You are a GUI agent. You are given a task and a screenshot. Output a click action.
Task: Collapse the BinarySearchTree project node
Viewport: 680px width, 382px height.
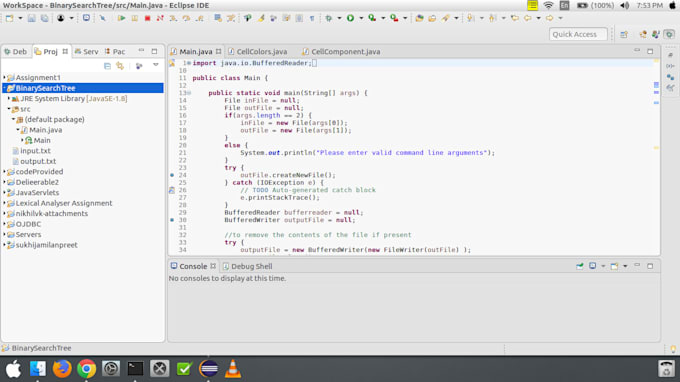[x=5, y=88]
